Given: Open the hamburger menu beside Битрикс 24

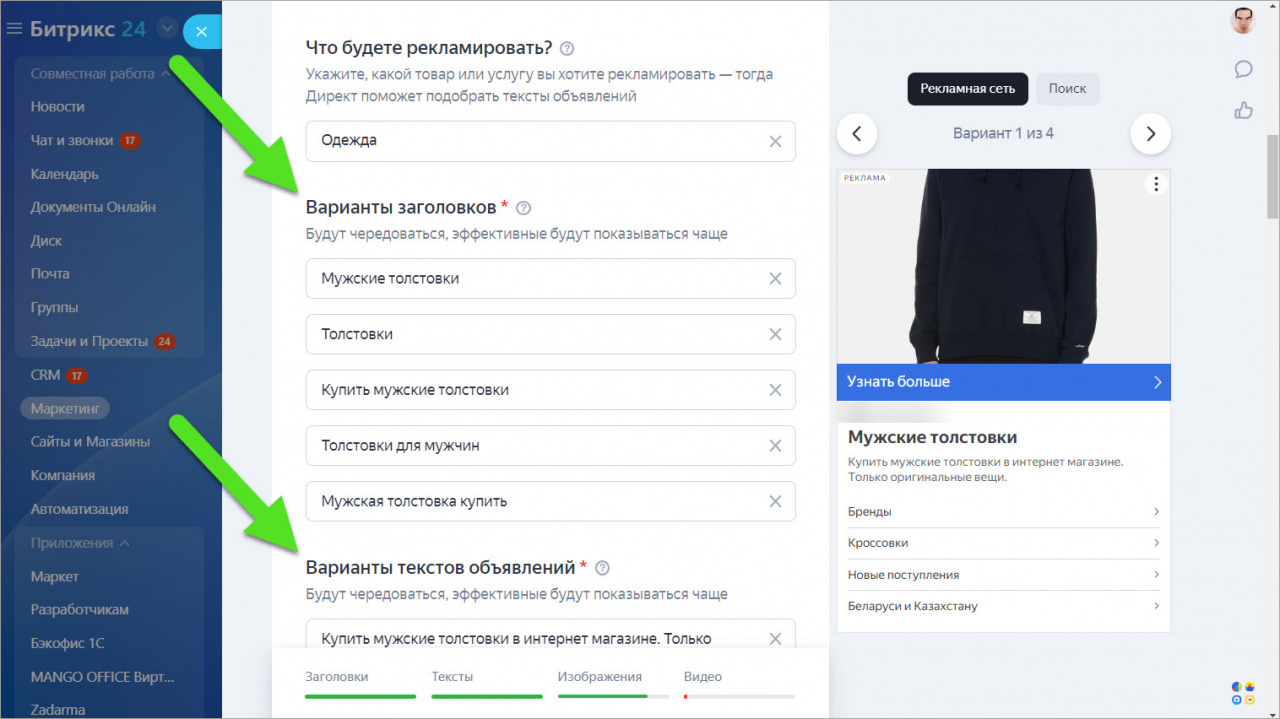Looking at the screenshot, I should point(14,29).
